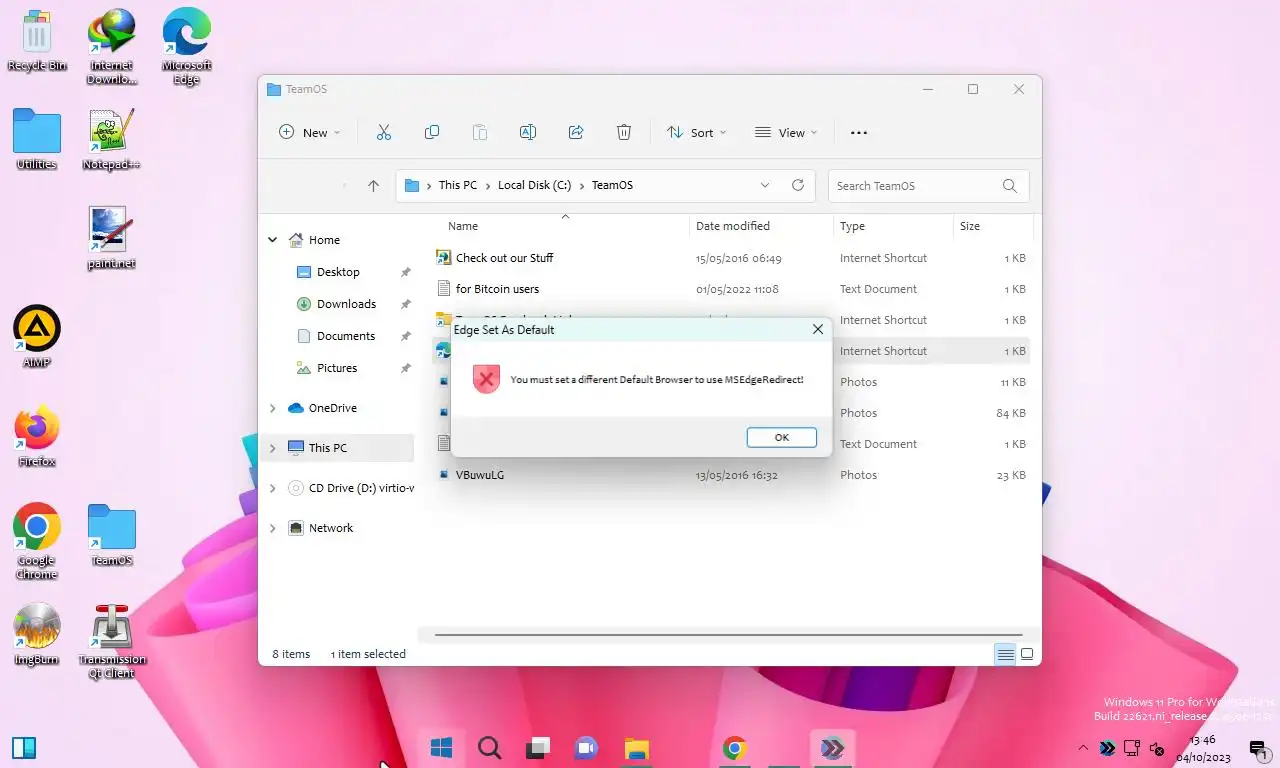Screen dimensions: 1280x768
Task: Click the Share icon in toolbar
Action: tap(576, 132)
